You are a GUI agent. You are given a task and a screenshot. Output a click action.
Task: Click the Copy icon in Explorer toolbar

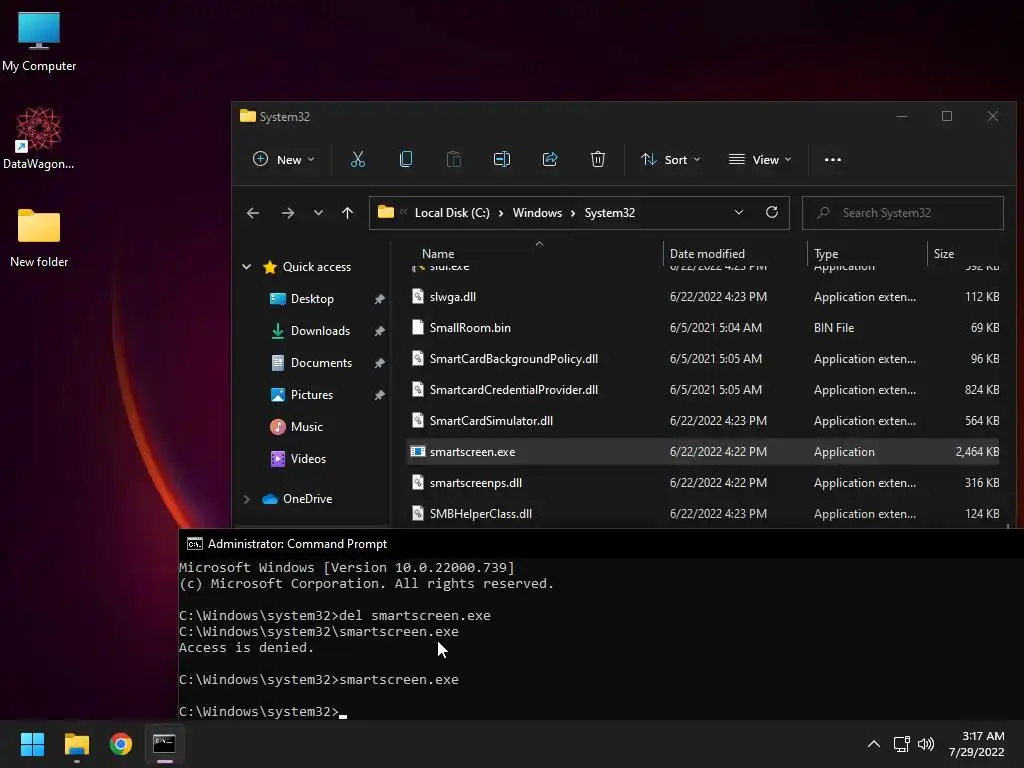click(406, 159)
